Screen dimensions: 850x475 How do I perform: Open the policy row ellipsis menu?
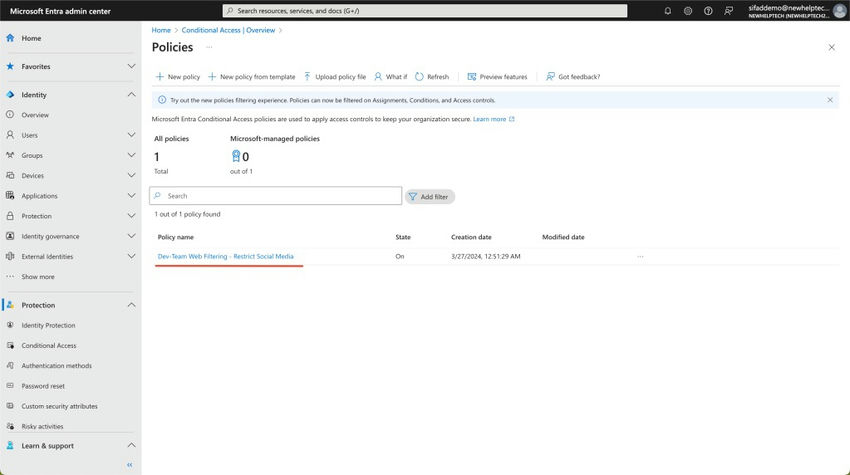(640, 256)
